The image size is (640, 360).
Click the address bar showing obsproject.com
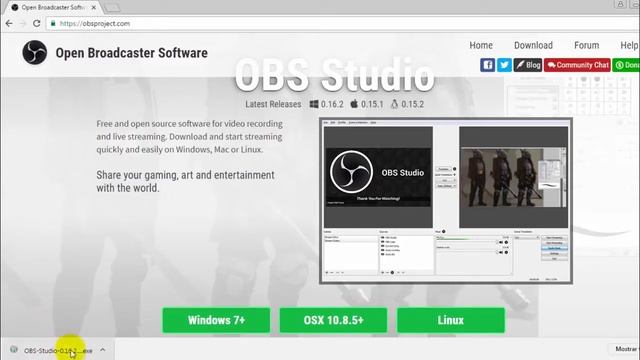pos(342,24)
